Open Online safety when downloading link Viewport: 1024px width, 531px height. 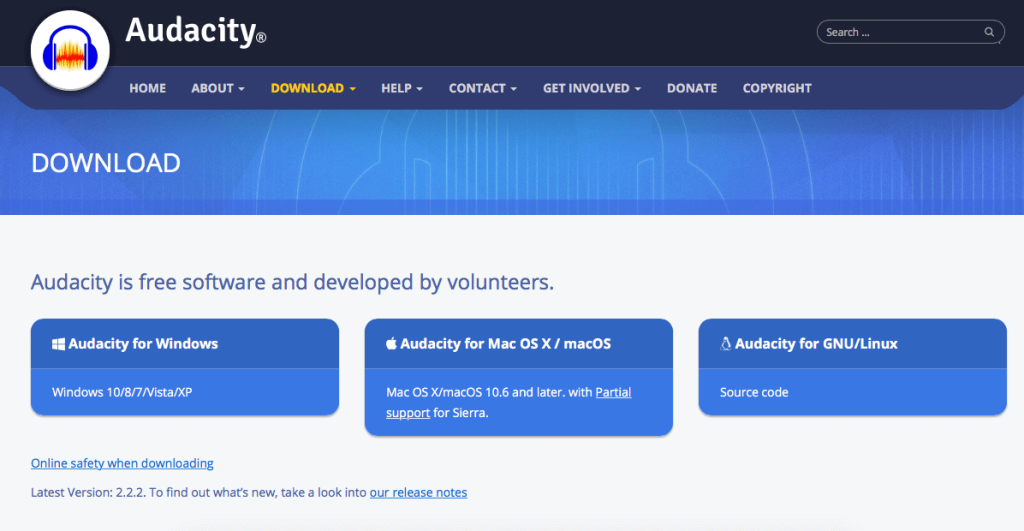[122, 463]
